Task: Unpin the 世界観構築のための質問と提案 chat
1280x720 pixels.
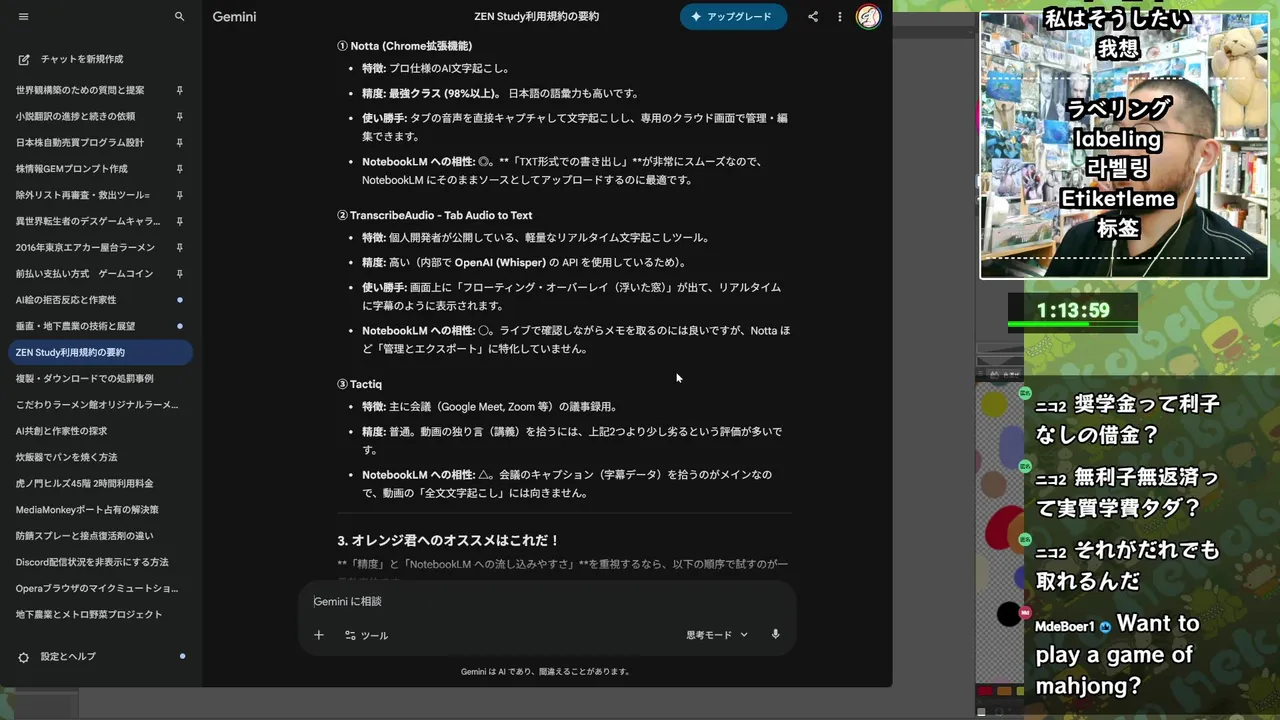Action: point(180,90)
